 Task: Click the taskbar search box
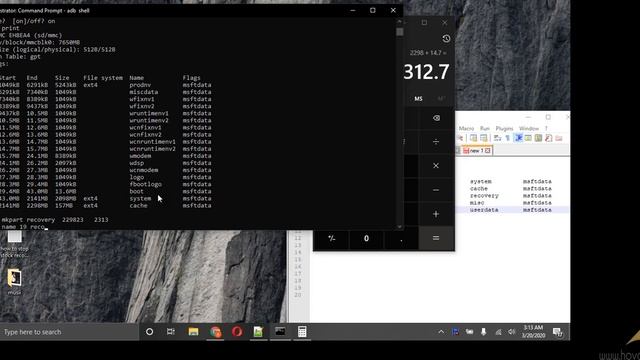[69, 332]
